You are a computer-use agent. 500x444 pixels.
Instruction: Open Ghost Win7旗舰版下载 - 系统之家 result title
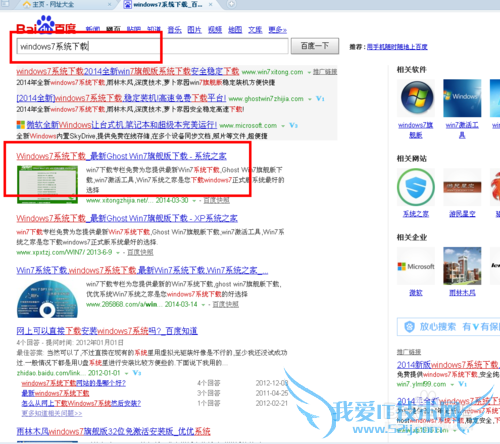[121, 156]
